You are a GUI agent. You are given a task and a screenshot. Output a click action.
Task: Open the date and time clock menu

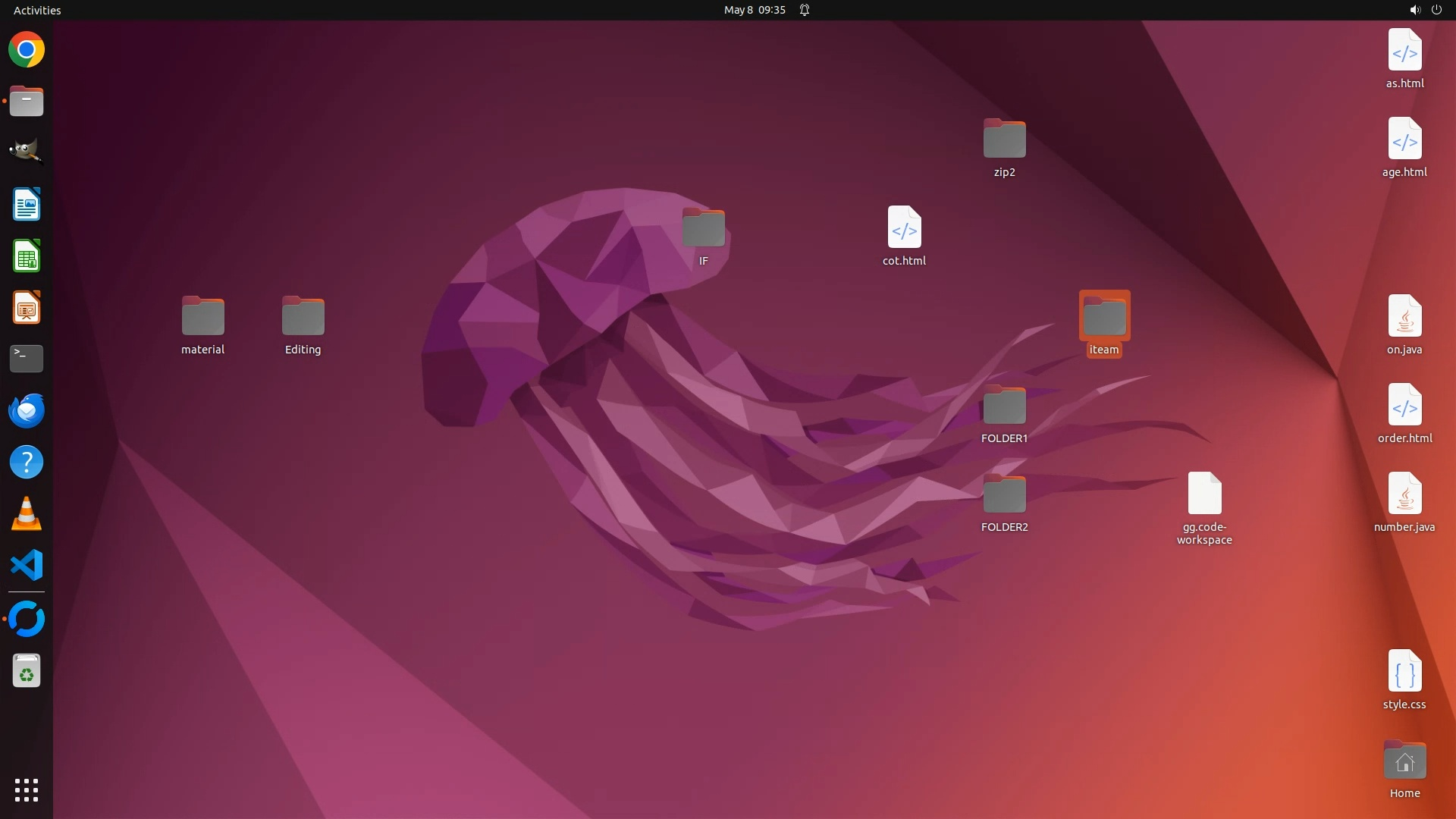754,10
